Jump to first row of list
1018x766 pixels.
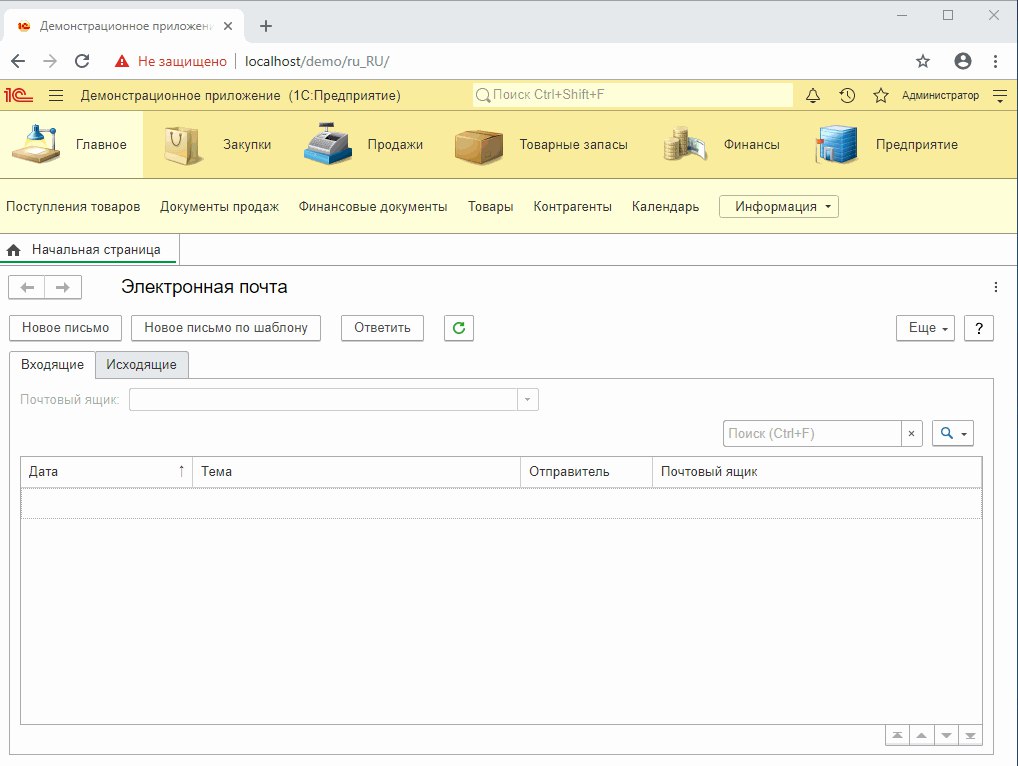[x=897, y=735]
